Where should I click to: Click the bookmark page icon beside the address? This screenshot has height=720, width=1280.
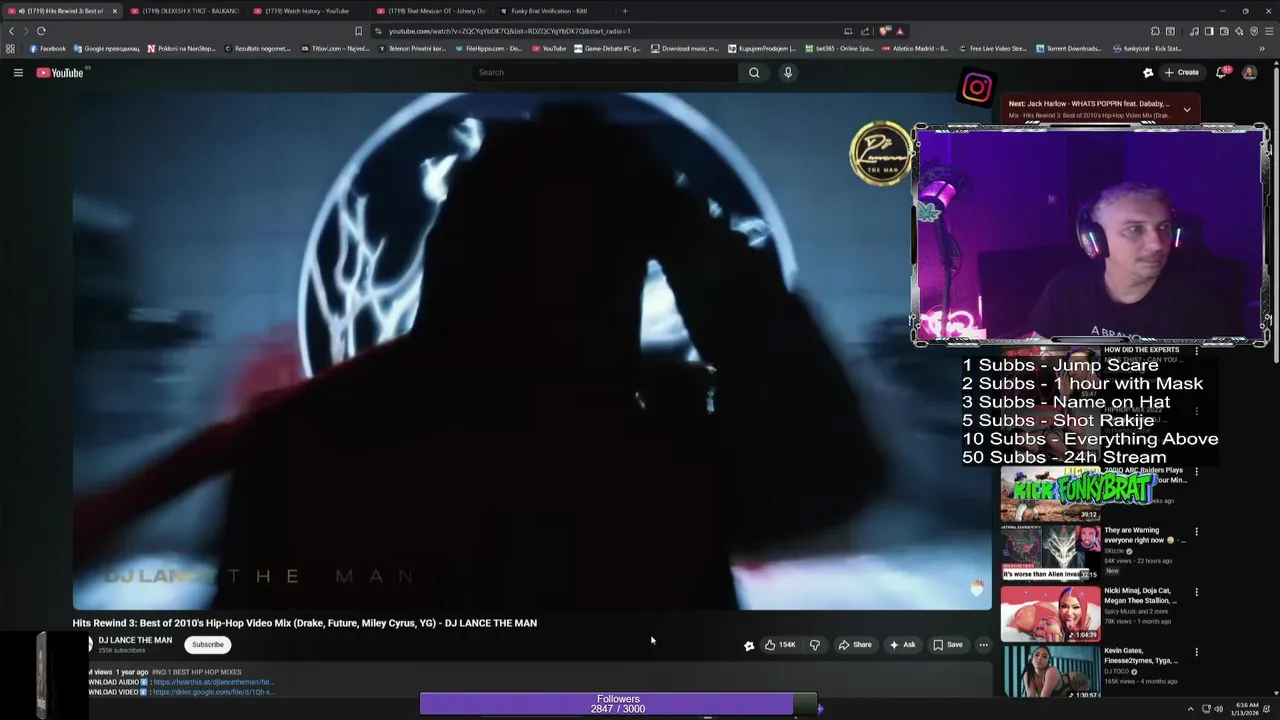pos(358,31)
